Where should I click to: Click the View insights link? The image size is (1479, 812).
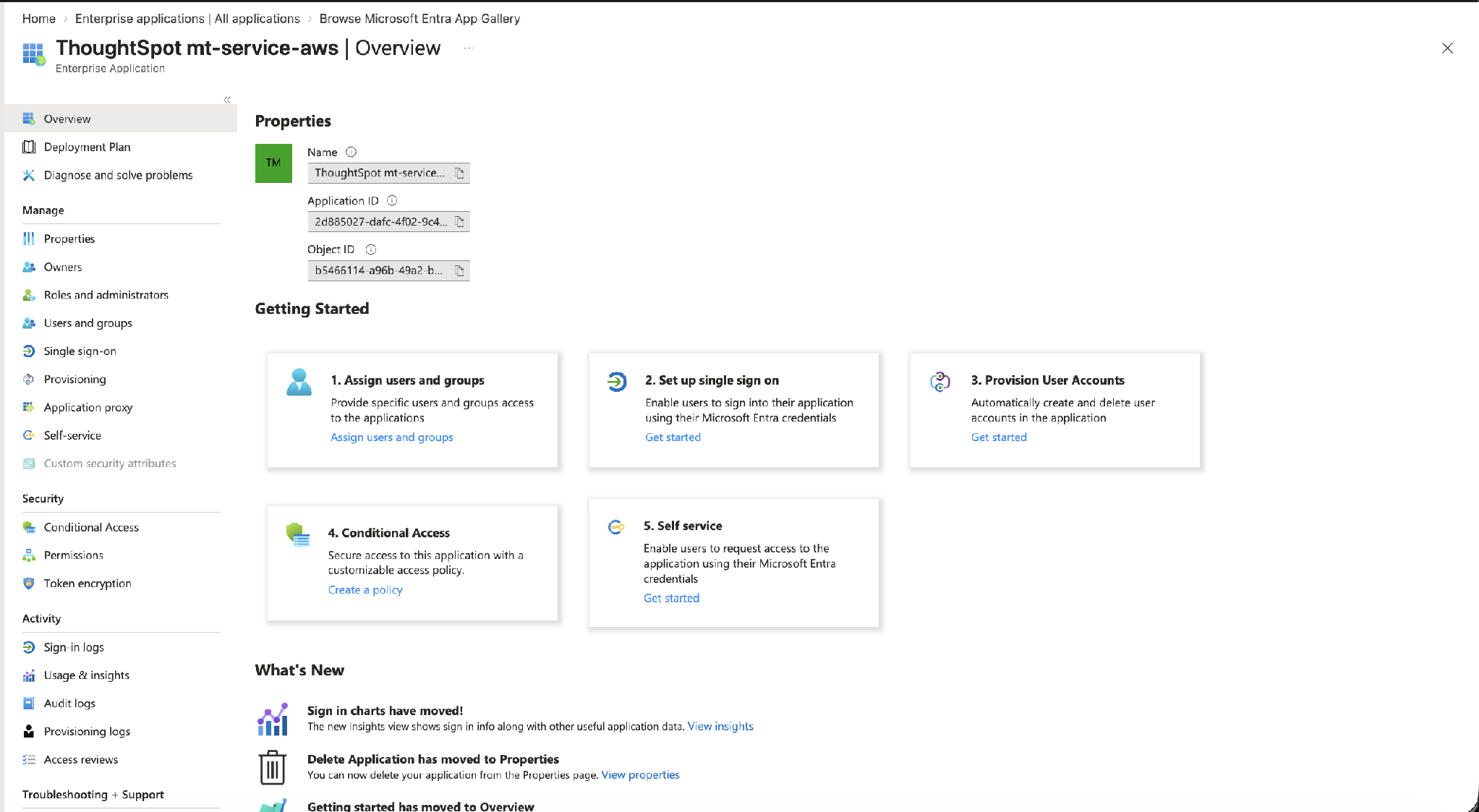pos(720,727)
